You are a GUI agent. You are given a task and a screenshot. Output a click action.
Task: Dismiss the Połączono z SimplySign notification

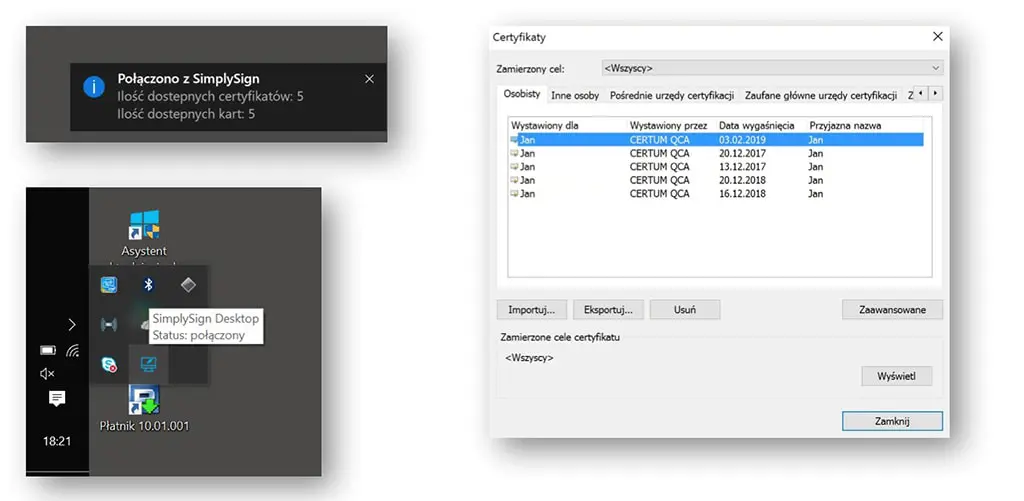[370, 79]
